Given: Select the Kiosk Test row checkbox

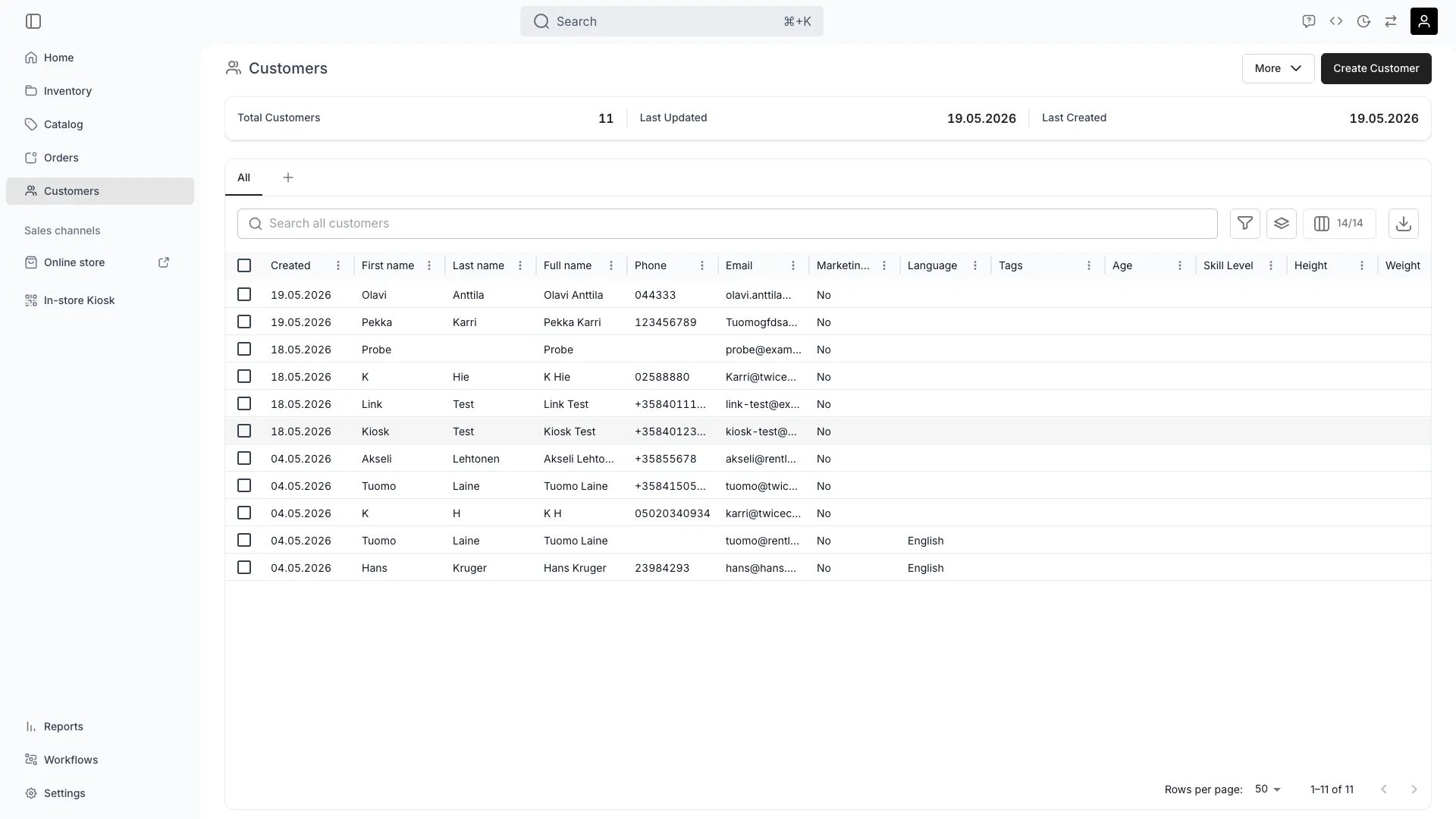Looking at the screenshot, I should click(x=244, y=431).
